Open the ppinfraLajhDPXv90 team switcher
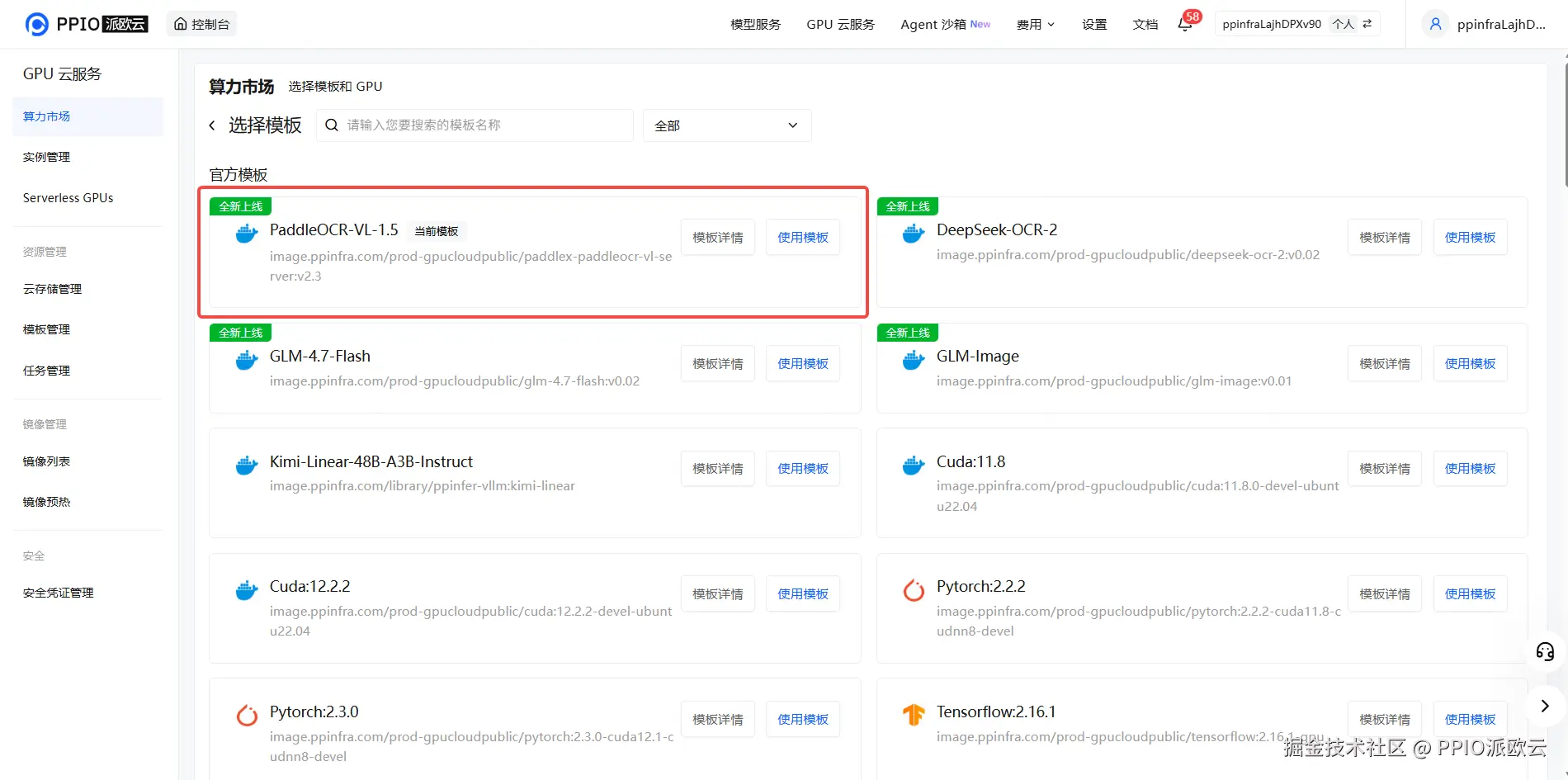Screen dimensions: 1568x780 [1297, 24]
